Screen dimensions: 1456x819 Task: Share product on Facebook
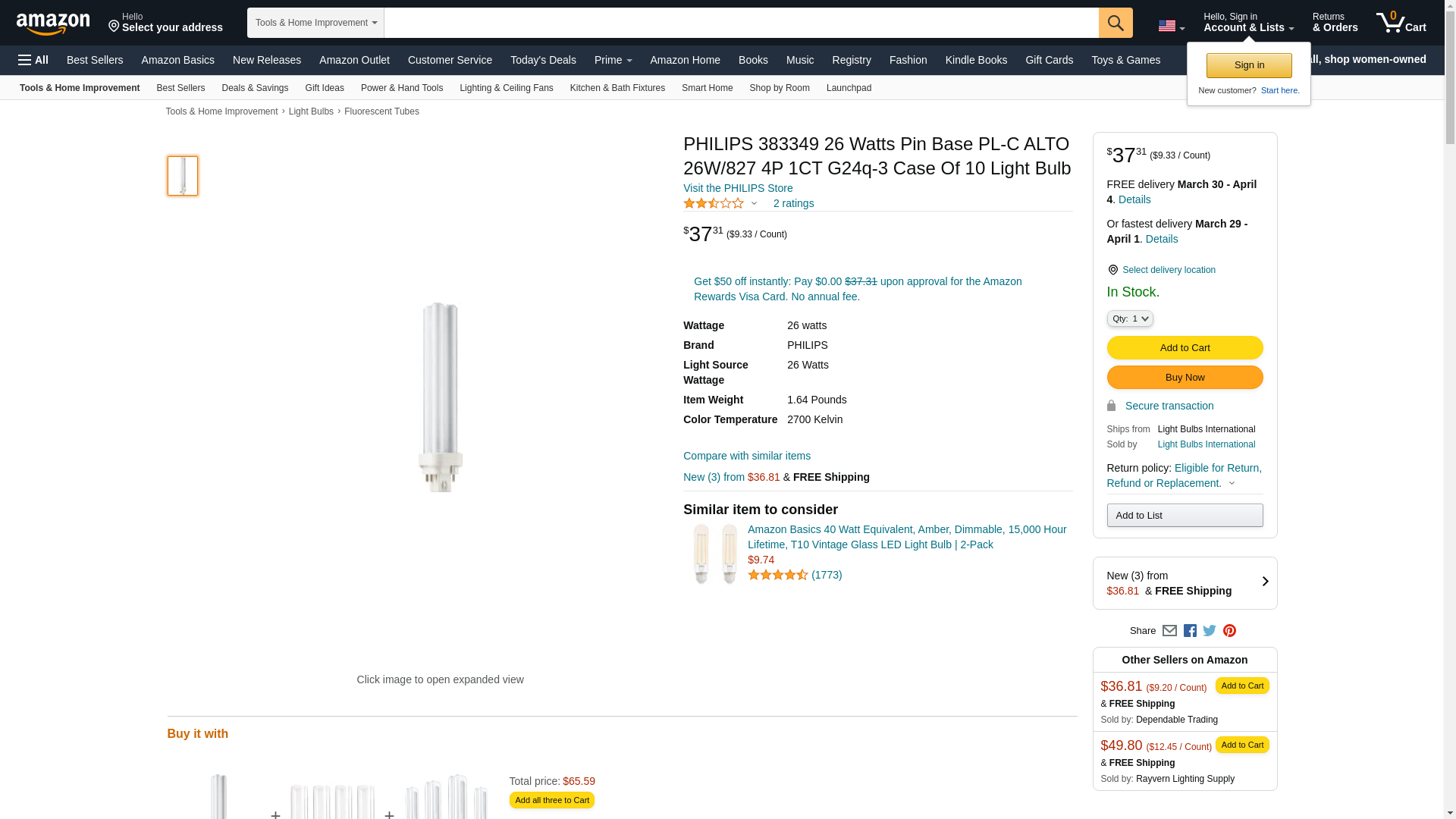[x=1190, y=631]
